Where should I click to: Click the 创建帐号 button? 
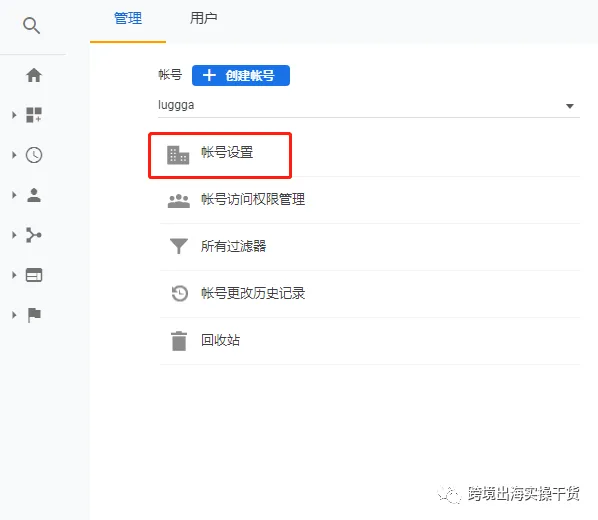(241, 76)
